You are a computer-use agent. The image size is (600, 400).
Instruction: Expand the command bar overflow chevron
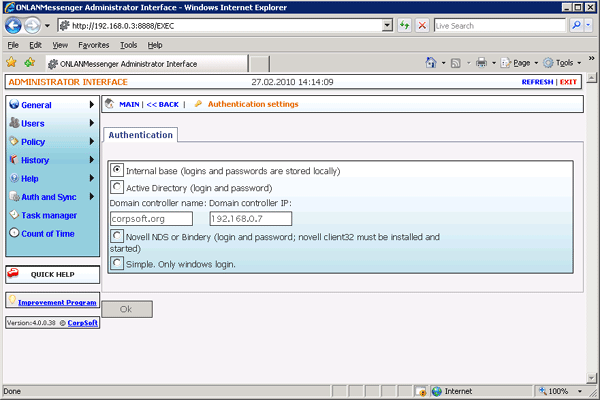pyautogui.click(x=592, y=58)
